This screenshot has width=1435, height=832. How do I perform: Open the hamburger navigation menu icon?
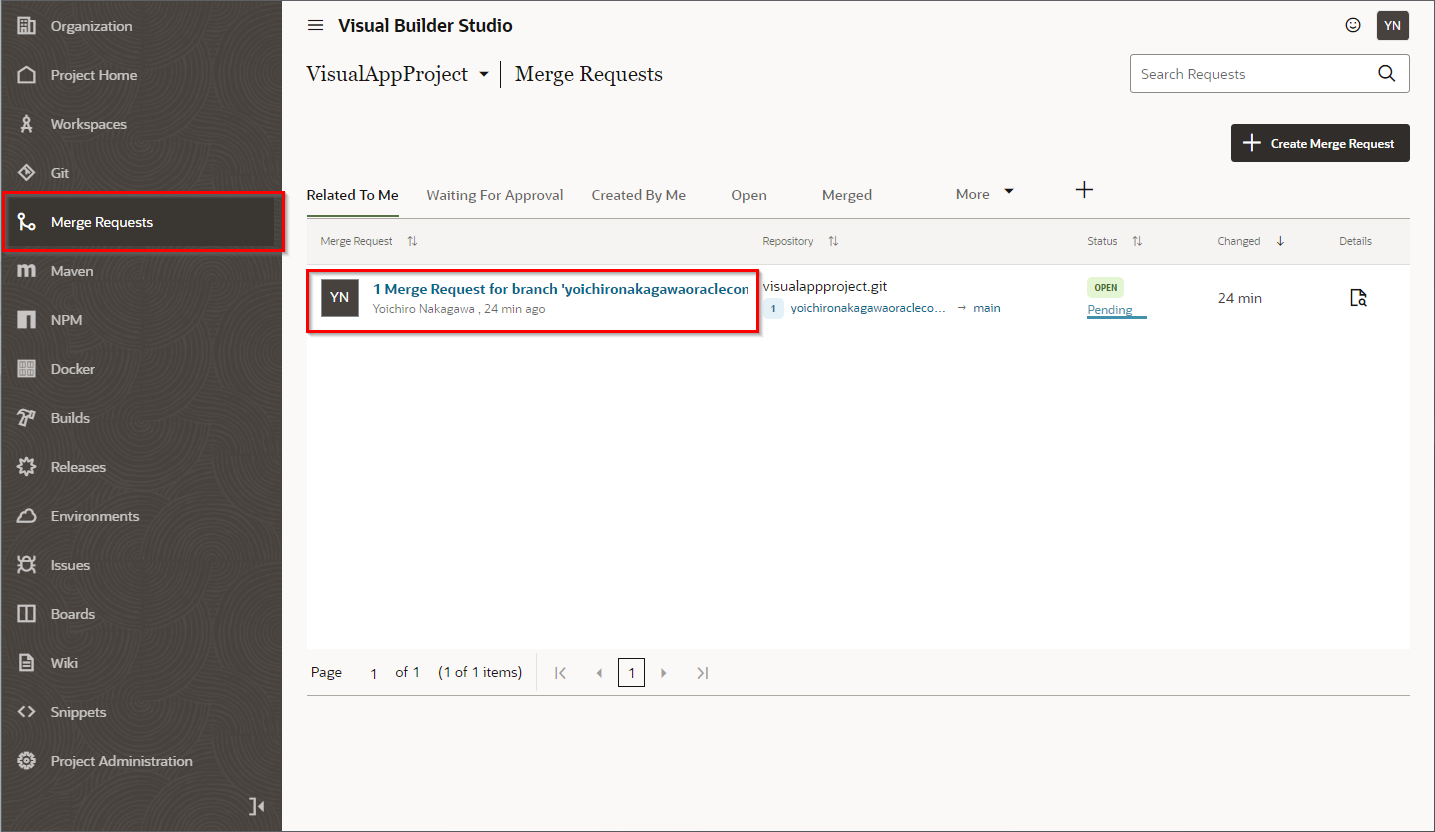(315, 26)
